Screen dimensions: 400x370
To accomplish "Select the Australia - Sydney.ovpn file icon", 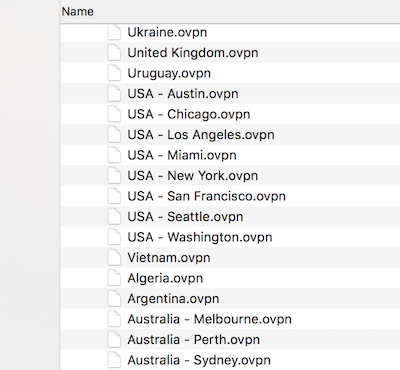I will tap(114, 360).
